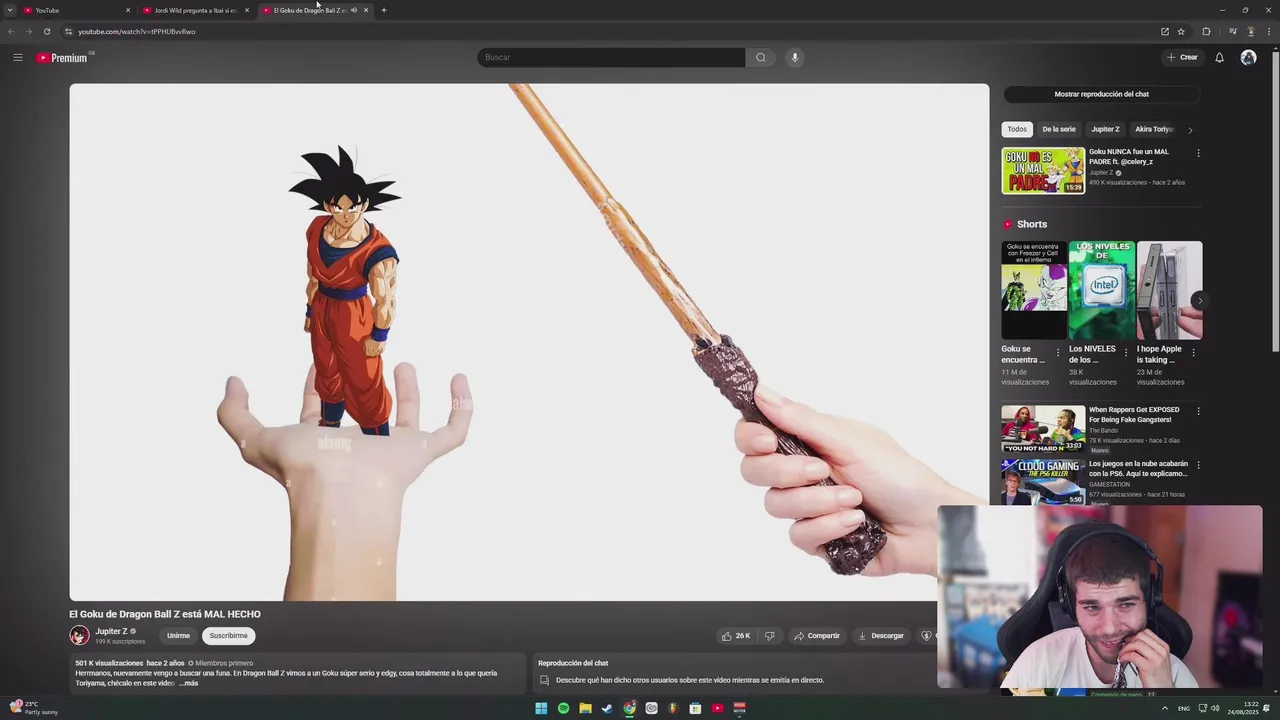Select the 'Jupiter Z' filter chip

pos(1105,129)
